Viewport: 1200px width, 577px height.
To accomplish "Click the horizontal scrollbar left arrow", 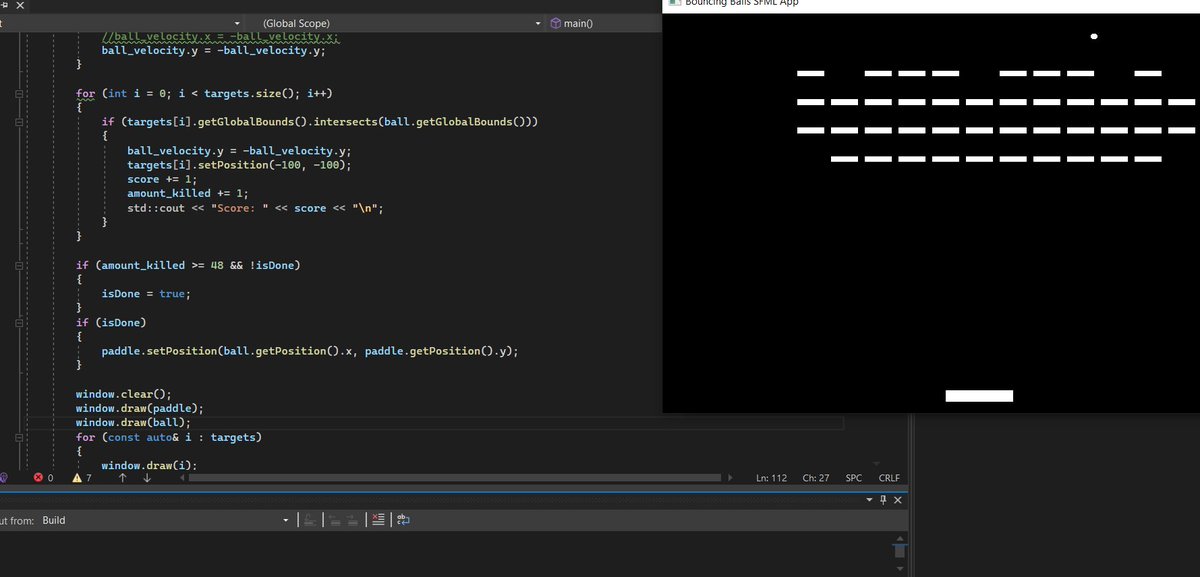I will coord(182,478).
